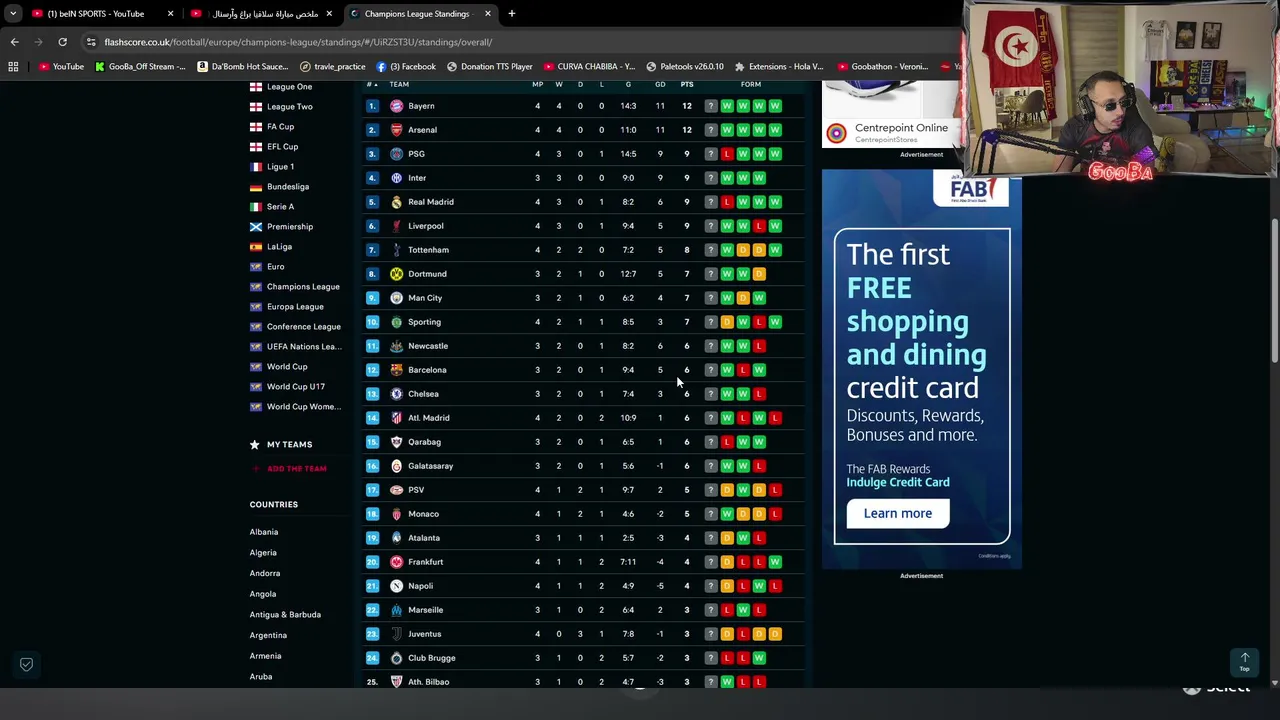Reload the page with the refresh icon
Screen dimensions: 1280x720
pos(62,42)
